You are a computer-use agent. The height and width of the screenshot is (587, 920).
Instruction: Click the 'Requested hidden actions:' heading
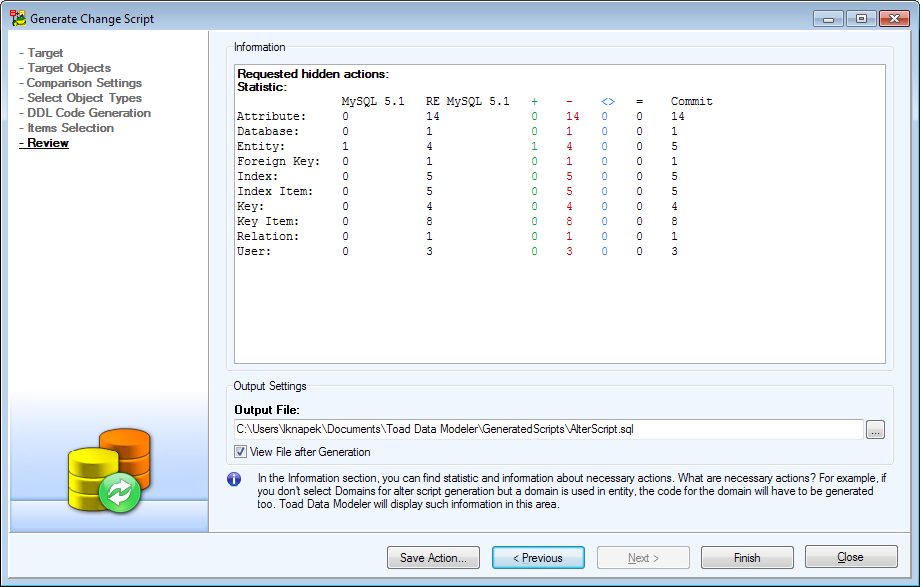pos(313,74)
